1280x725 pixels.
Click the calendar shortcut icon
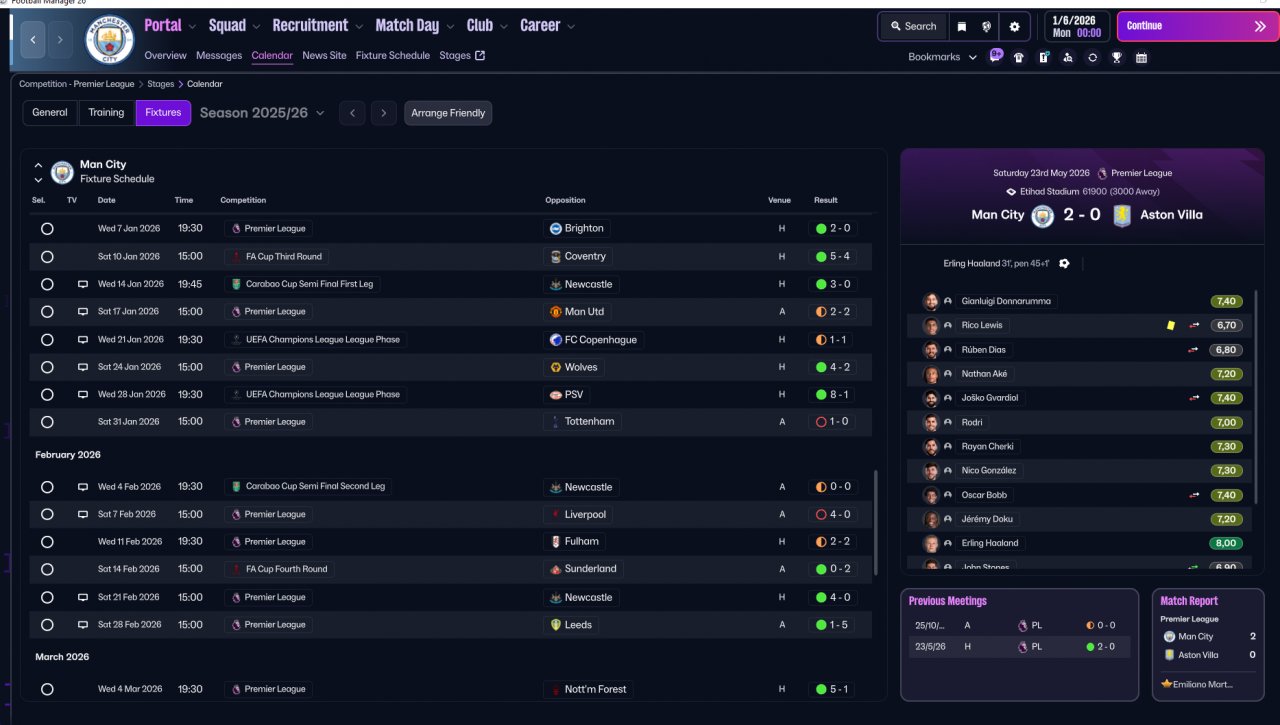pyautogui.click(x=1141, y=57)
